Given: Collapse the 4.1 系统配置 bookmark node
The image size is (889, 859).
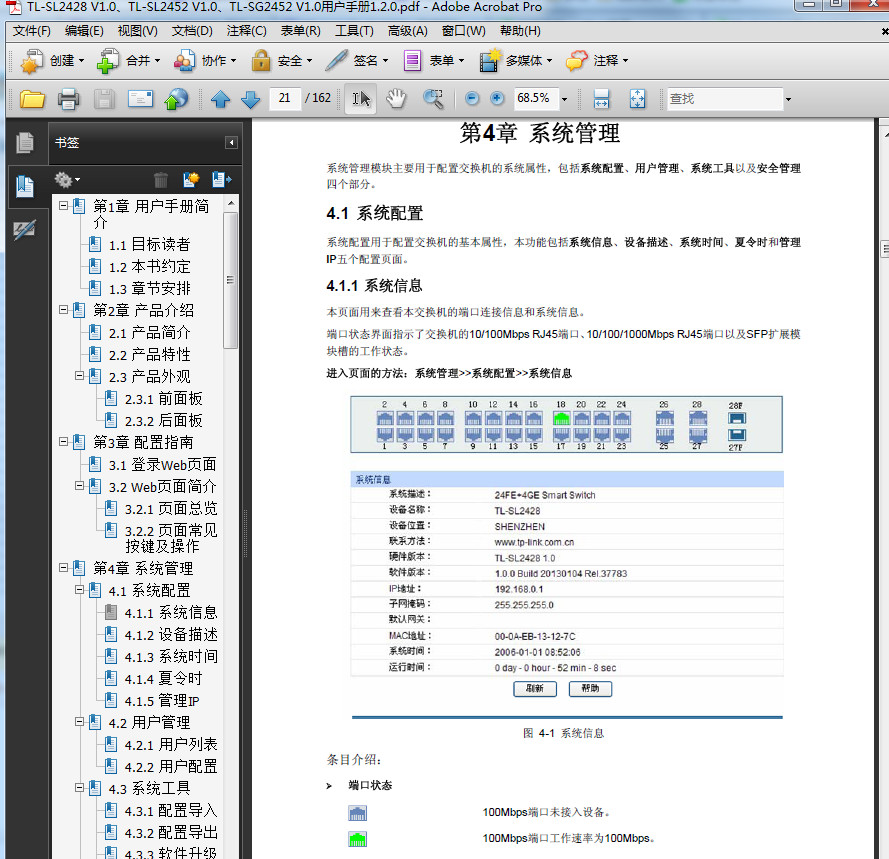Looking at the screenshot, I should 79,590.
